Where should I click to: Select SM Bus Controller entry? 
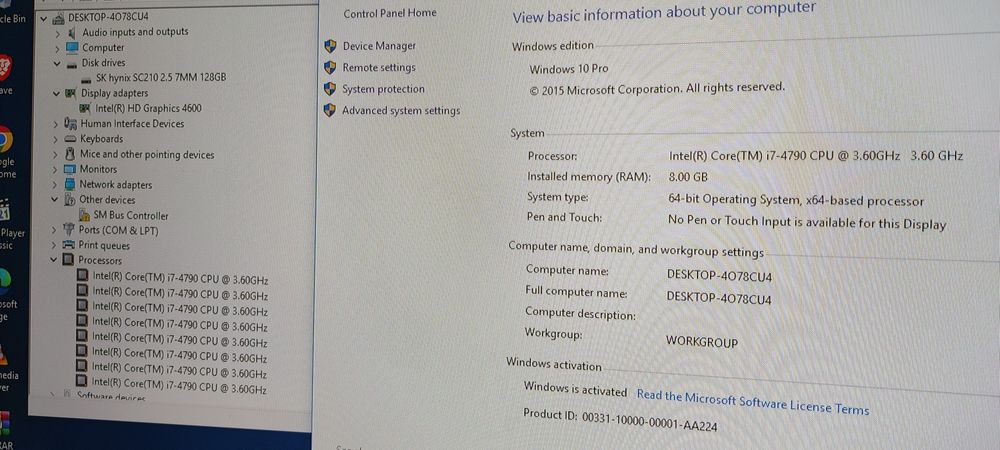[131, 215]
